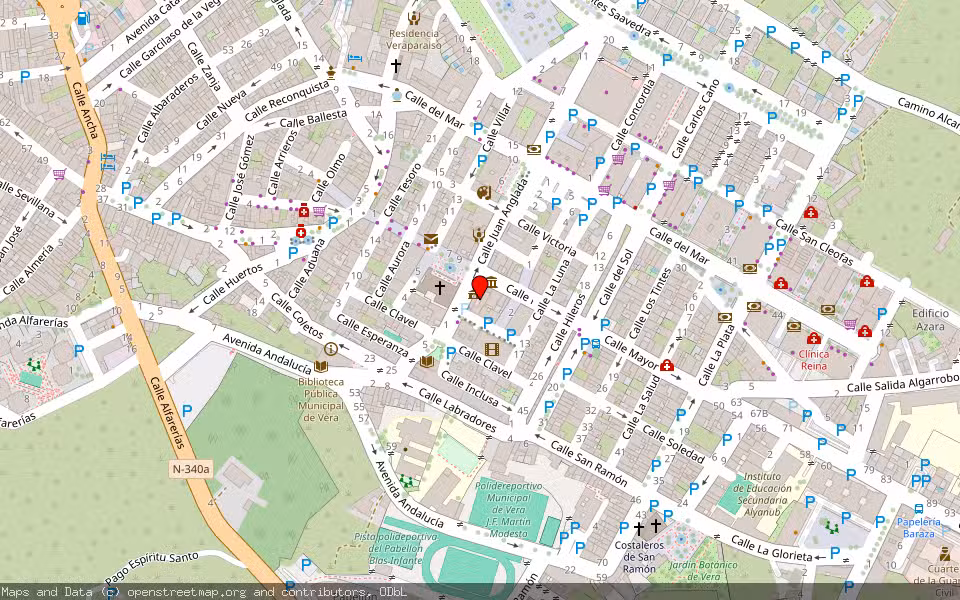Image resolution: width=960 pixels, height=600 pixels.
Task: Select the 'Calle Juan Anglada' street label
Action: (503, 220)
